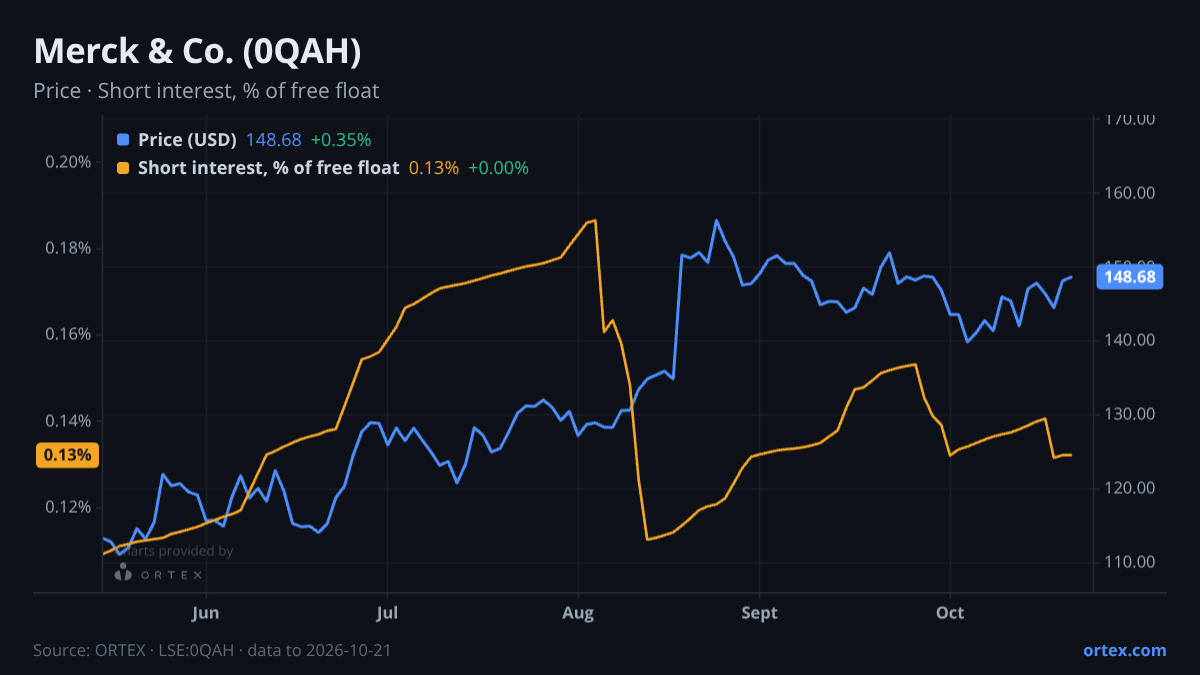Click the 'Price · Short interest, % of free float' subtitle
The image size is (1200, 675).
point(206,91)
